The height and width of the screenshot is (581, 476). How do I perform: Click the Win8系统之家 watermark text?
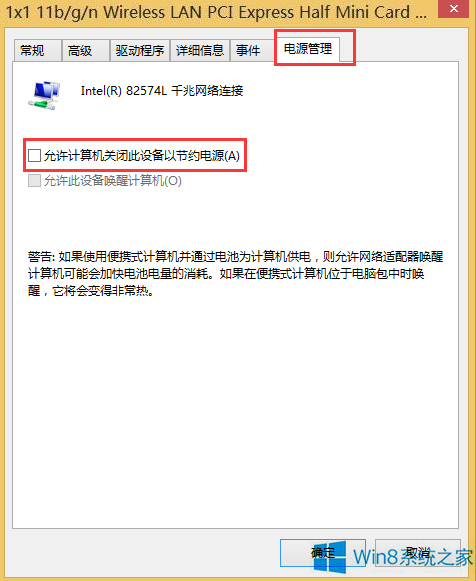pos(413,557)
